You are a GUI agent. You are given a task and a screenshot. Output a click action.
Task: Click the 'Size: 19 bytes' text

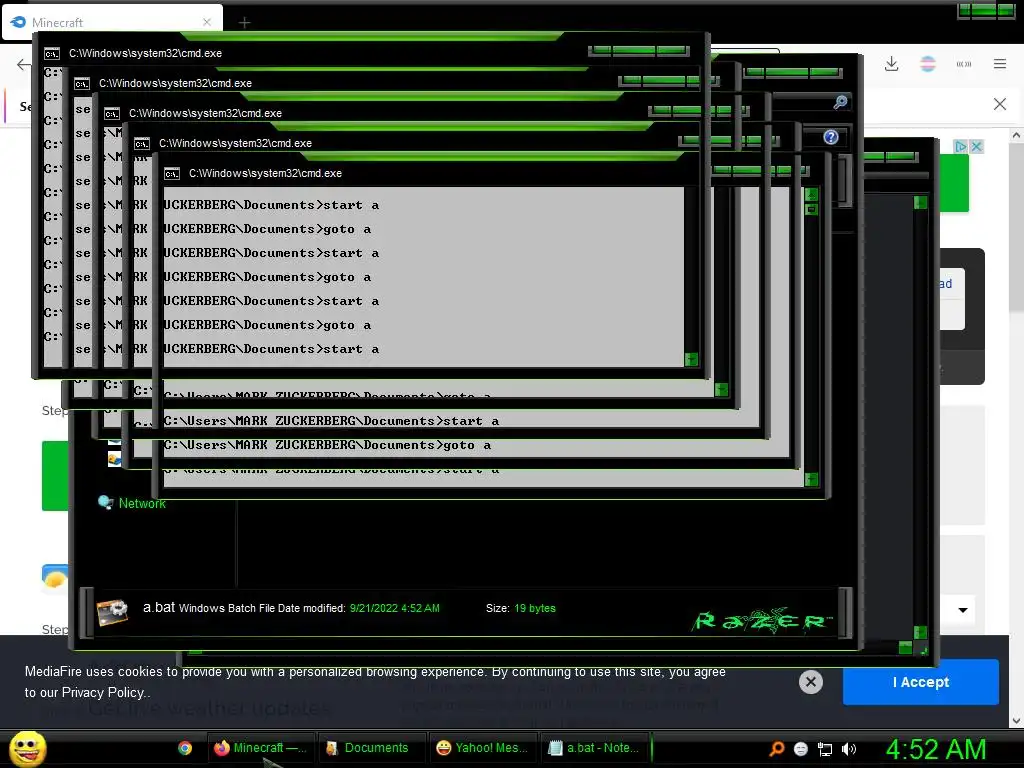pos(520,608)
